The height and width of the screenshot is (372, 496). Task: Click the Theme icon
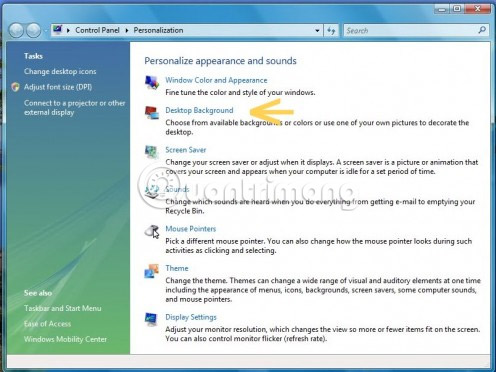pyautogui.click(x=152, y=271)
